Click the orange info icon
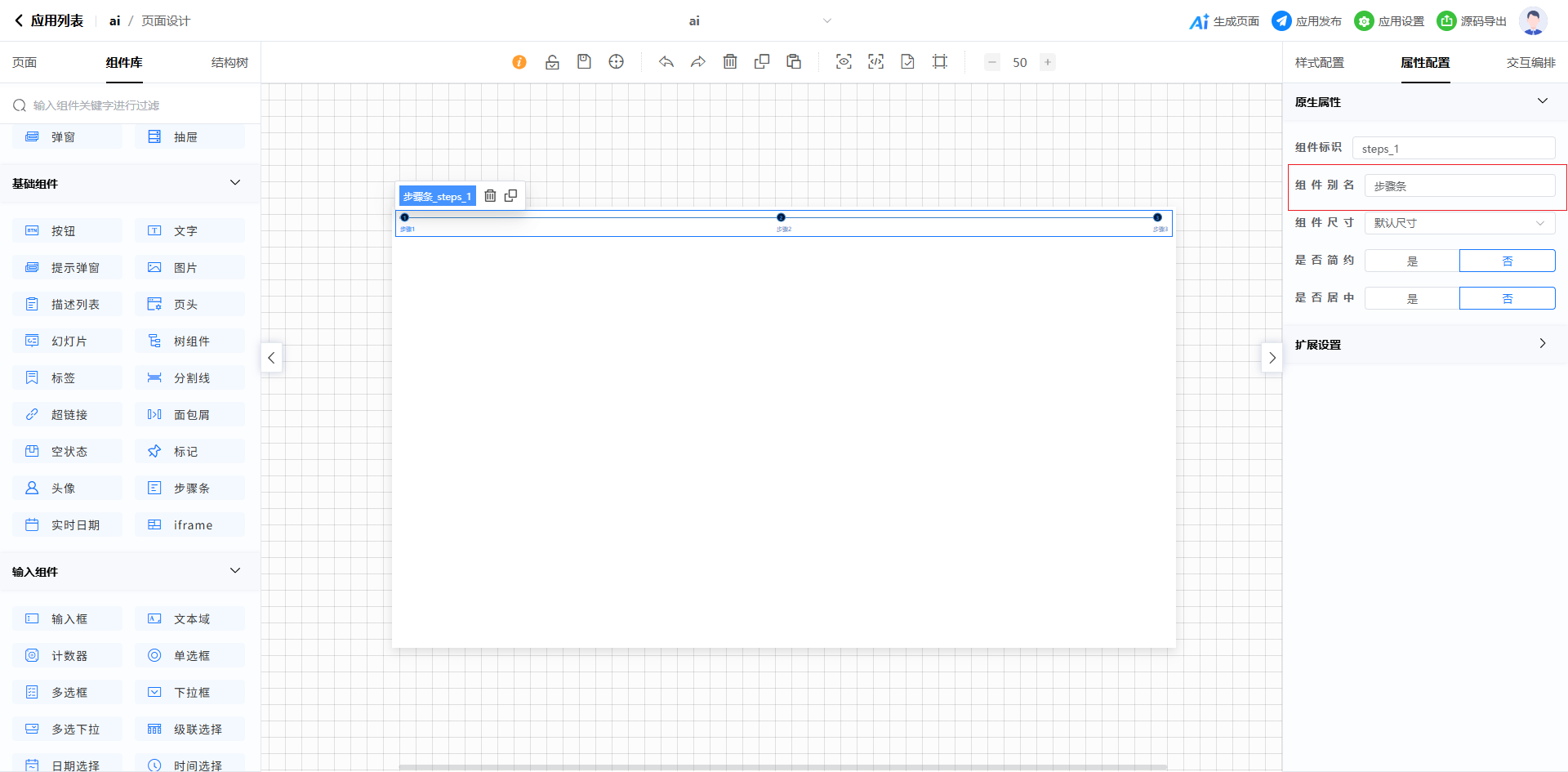This screenshot has width=1568, height=772. click(519, 62)
